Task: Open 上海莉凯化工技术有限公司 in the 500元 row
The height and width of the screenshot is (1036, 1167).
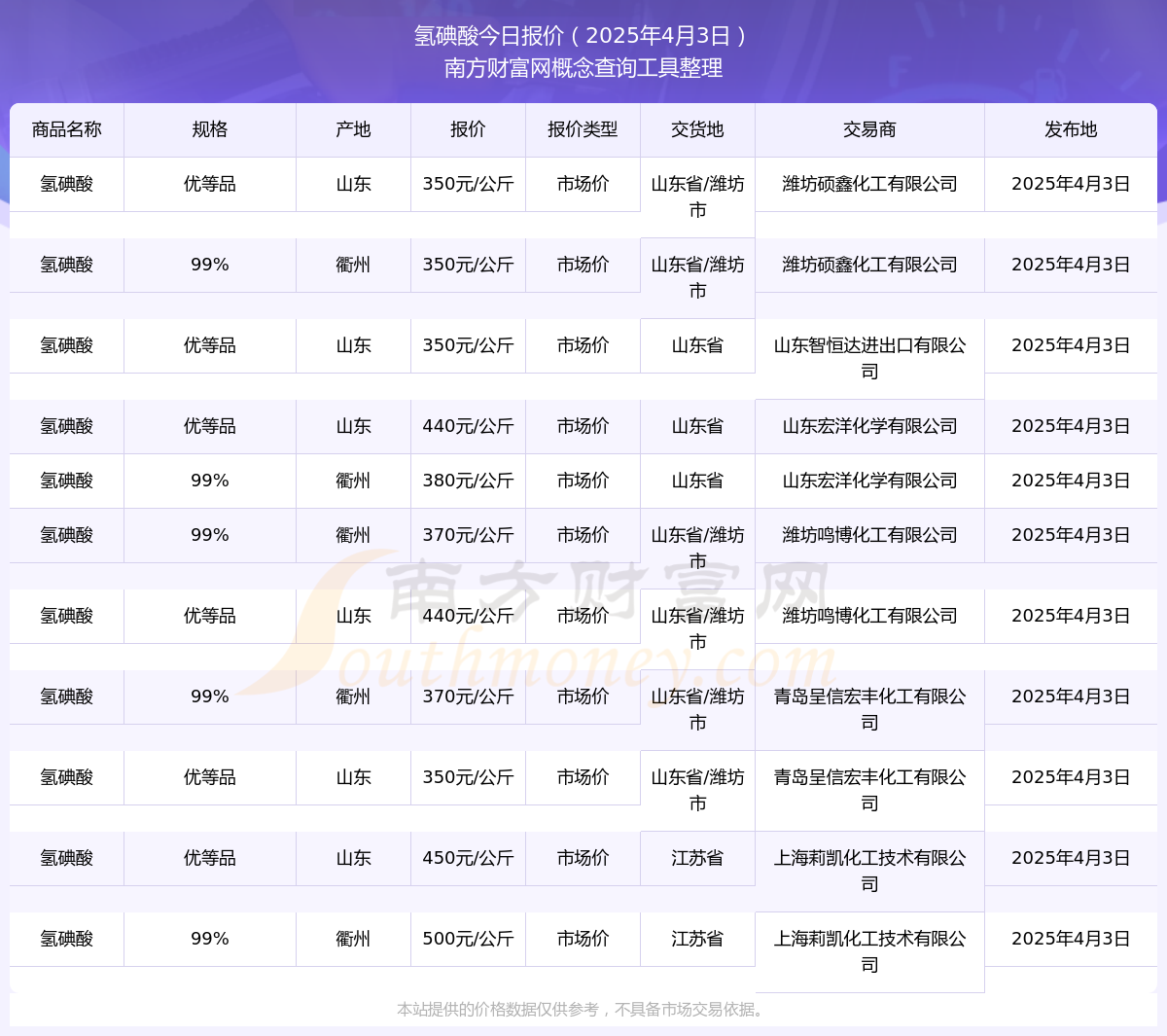Action: [x=869, y=951]
